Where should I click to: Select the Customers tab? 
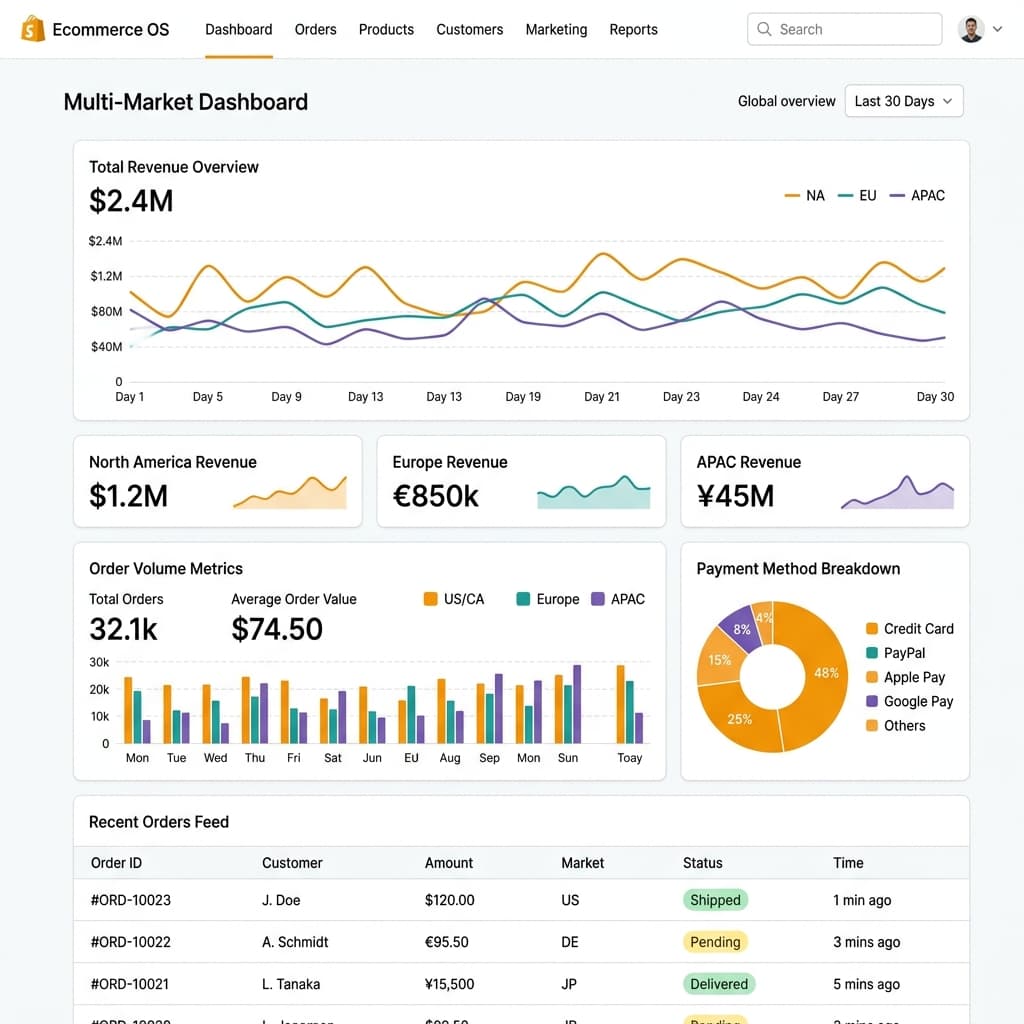coord(470,29)
